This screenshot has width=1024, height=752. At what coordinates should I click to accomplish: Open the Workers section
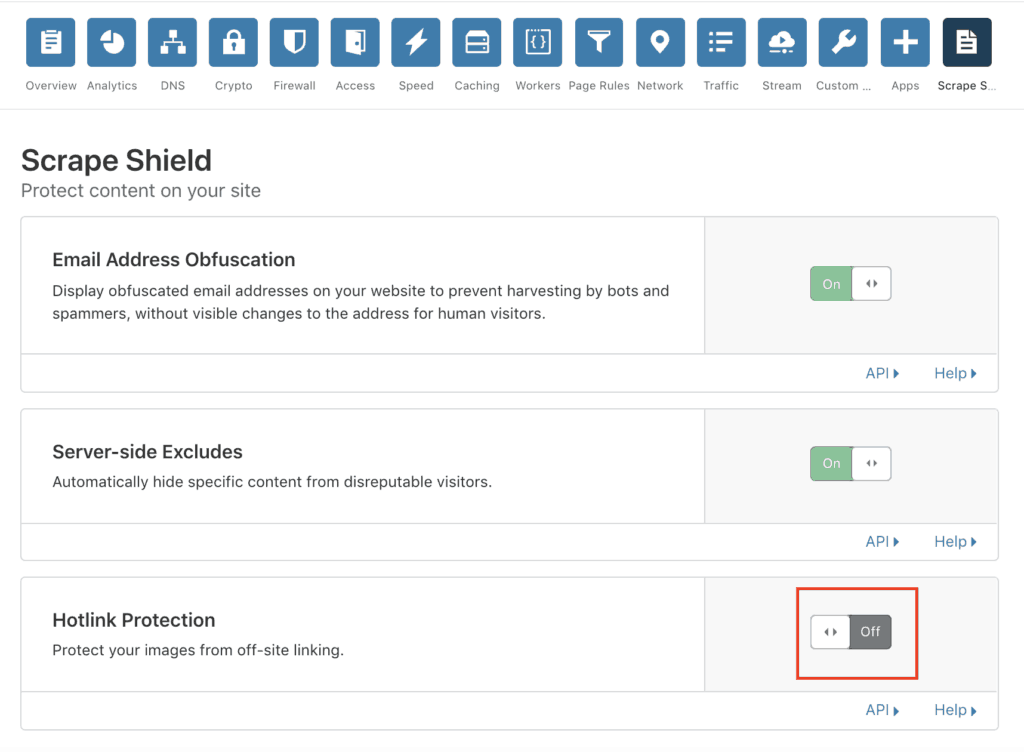(537, 42)
